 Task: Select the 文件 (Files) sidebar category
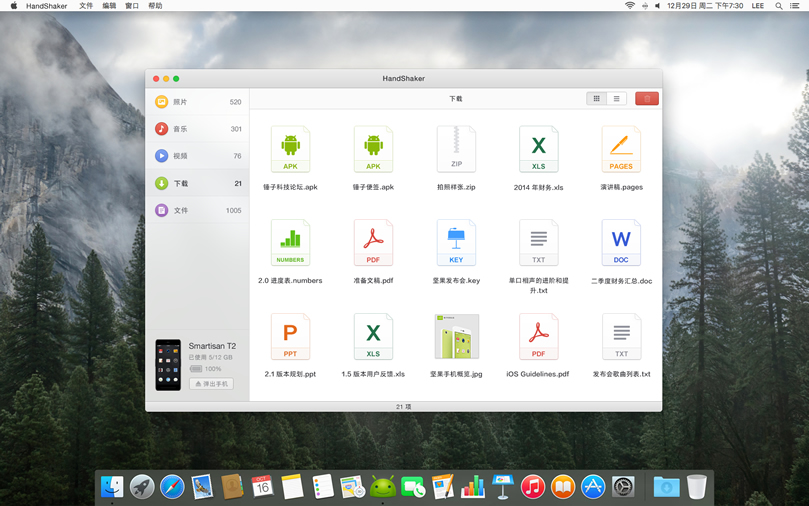pos(180,211)
